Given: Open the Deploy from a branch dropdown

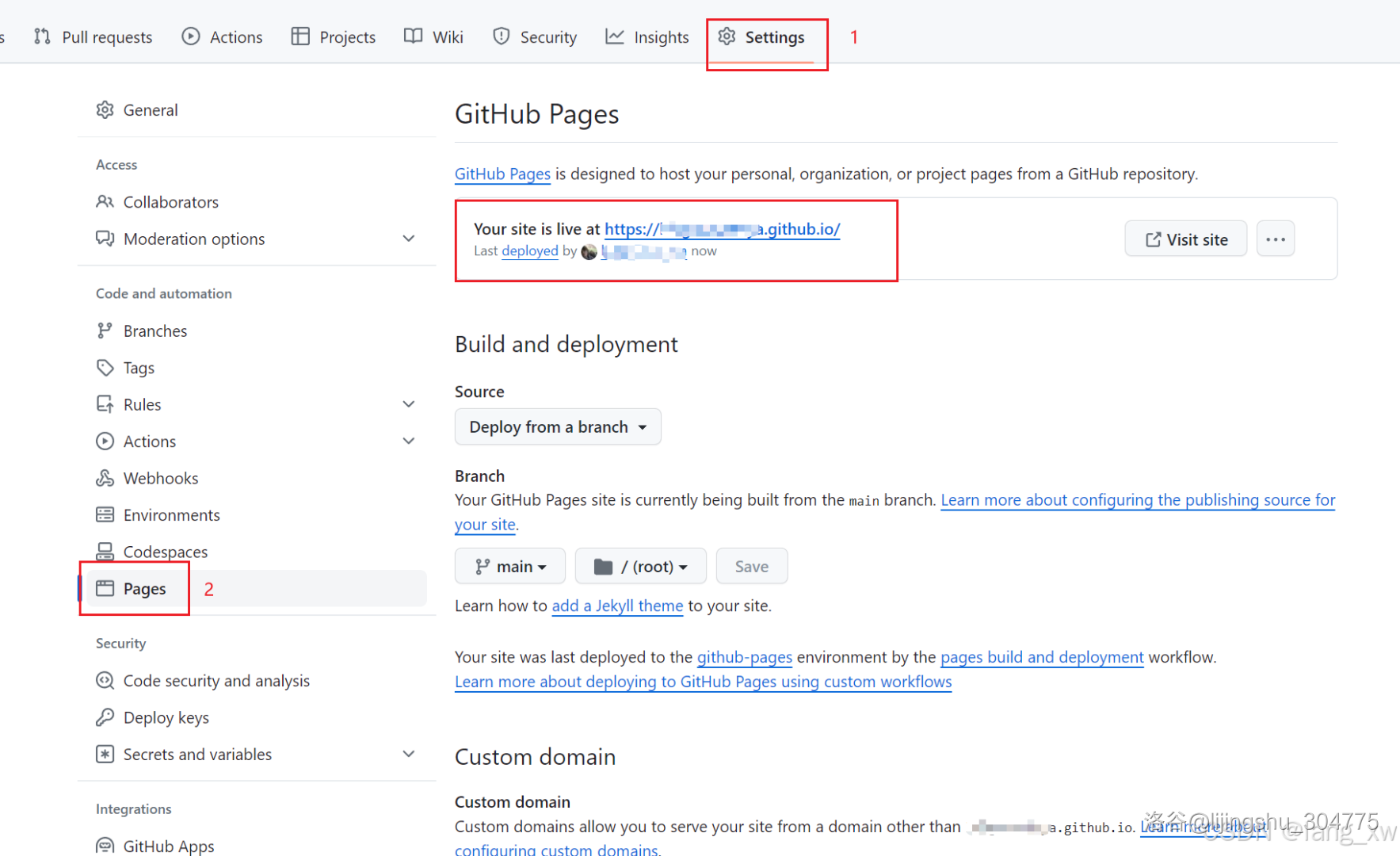Looking at the screenshot, I should 558,427.
